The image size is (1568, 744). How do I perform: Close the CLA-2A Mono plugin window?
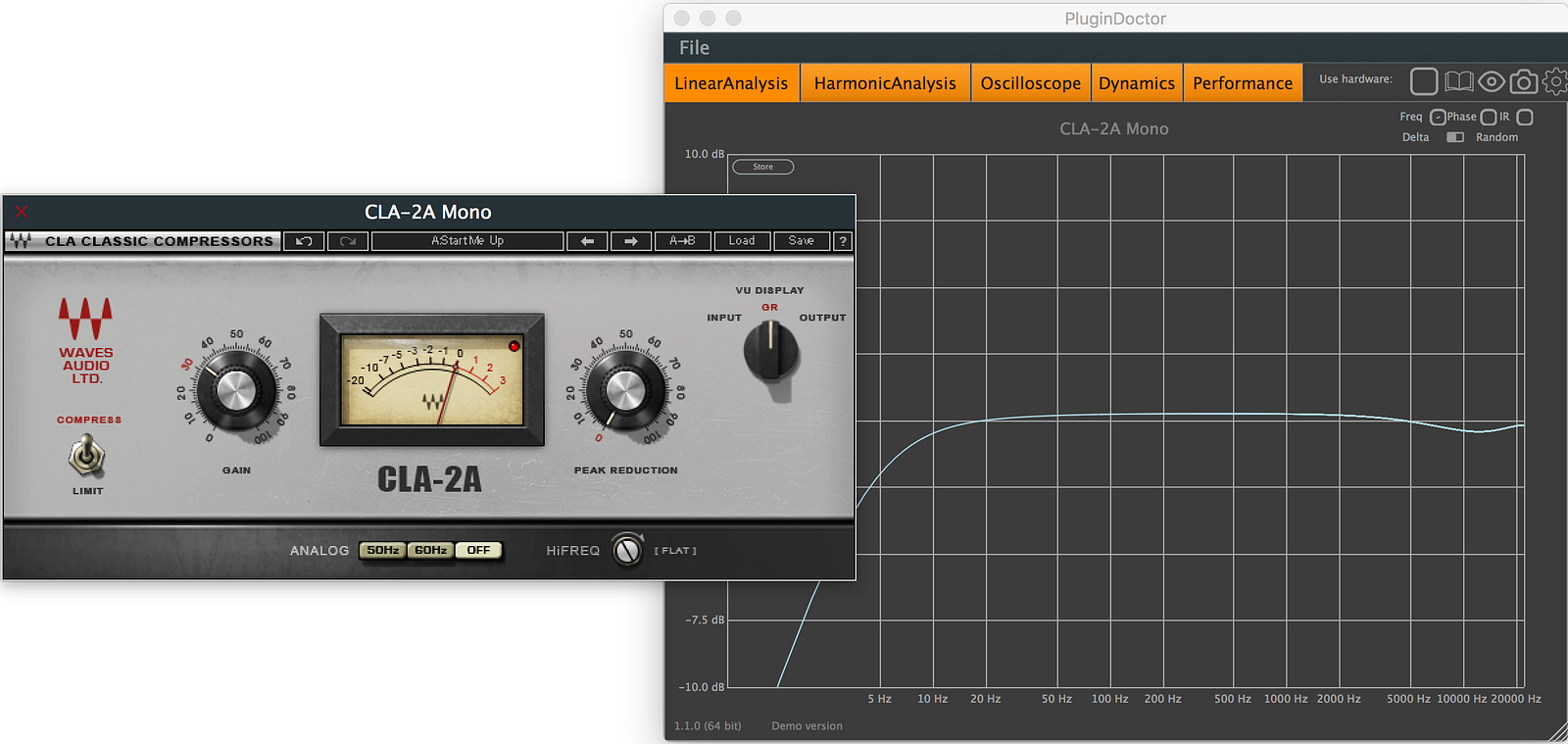tap(22, 212)
